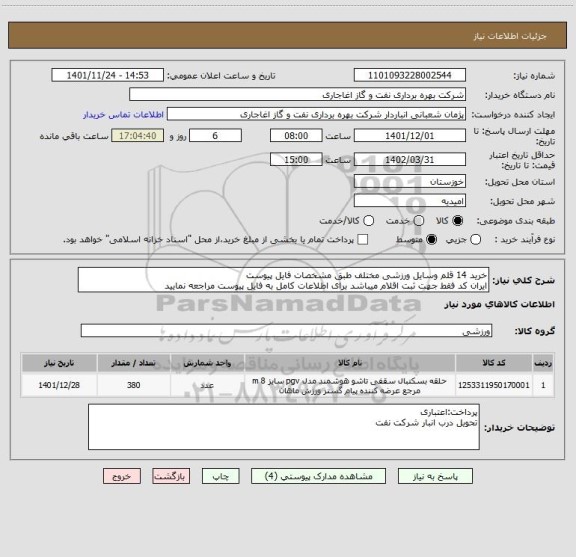The width and height of the screenshot is (576, 557).
Task: Click product code 125331195017​0001 cell
Action: [x=494, y=385]
